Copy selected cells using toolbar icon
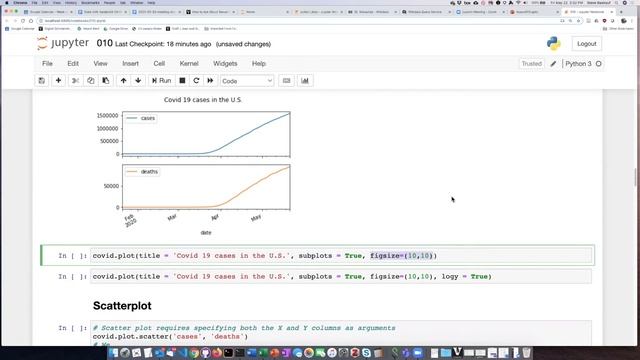 pos(91,81)
